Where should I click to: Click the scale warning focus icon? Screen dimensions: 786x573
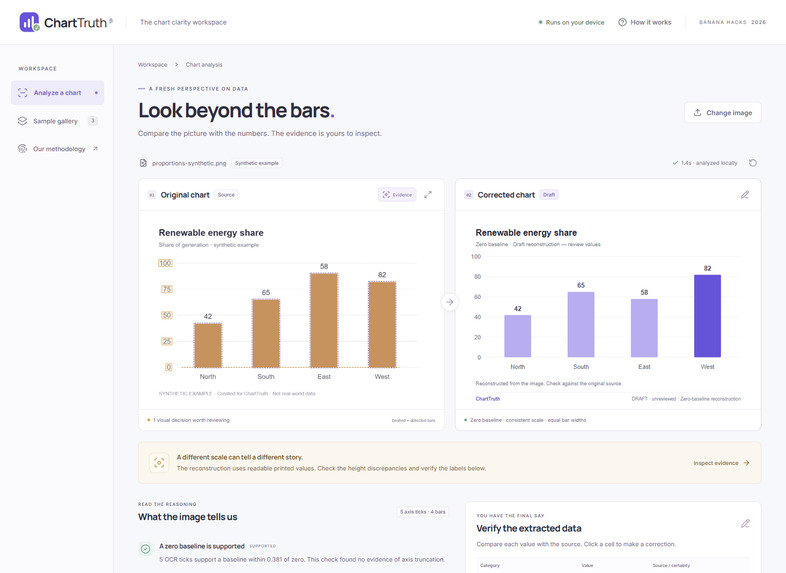[159, 463]
